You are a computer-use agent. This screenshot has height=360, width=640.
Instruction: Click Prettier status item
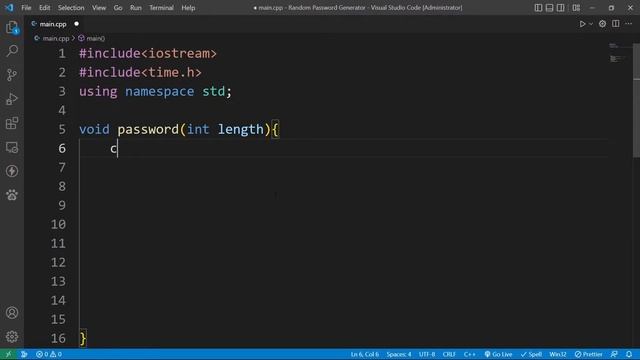point(588,354)
